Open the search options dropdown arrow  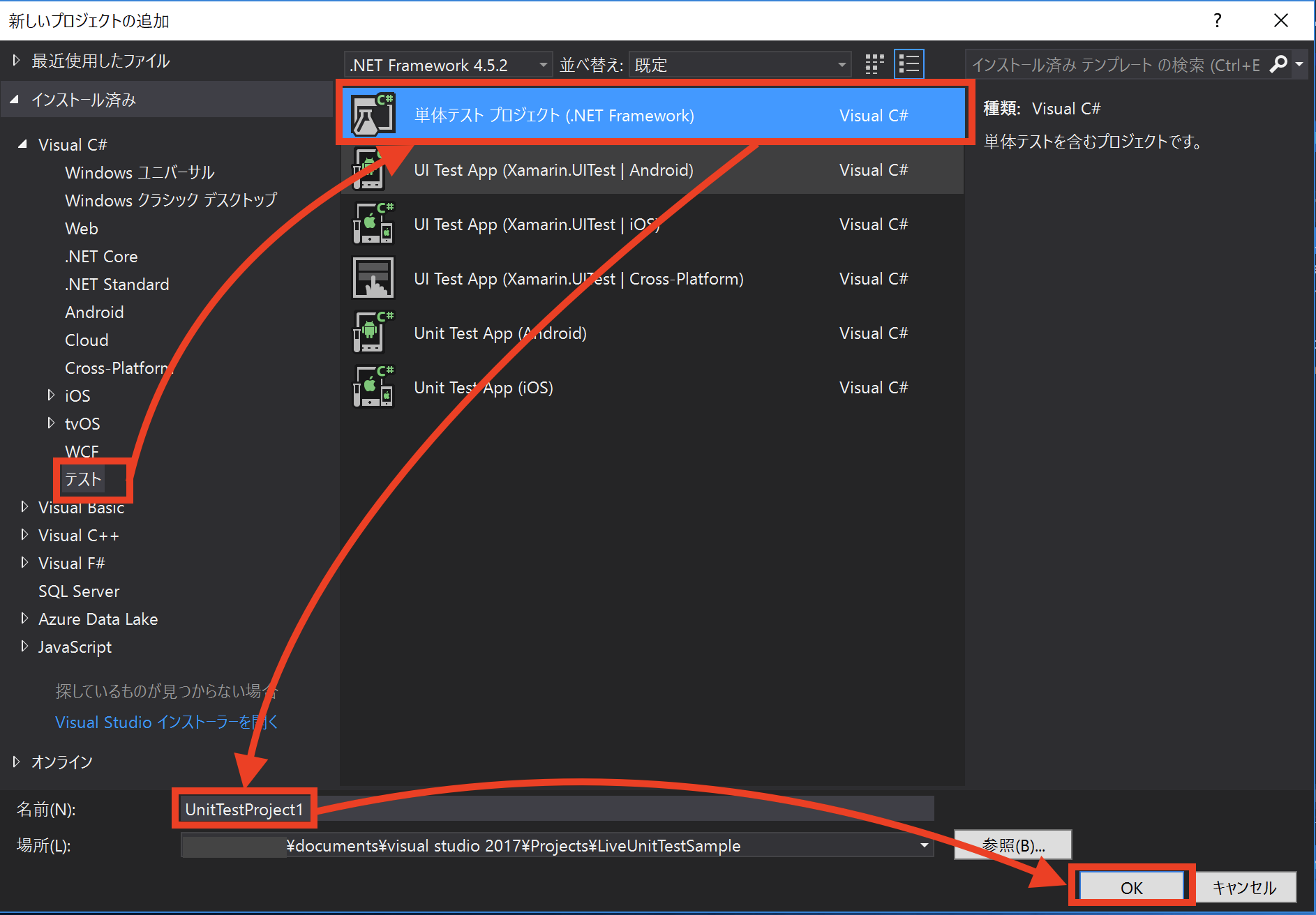point(1299,64)
